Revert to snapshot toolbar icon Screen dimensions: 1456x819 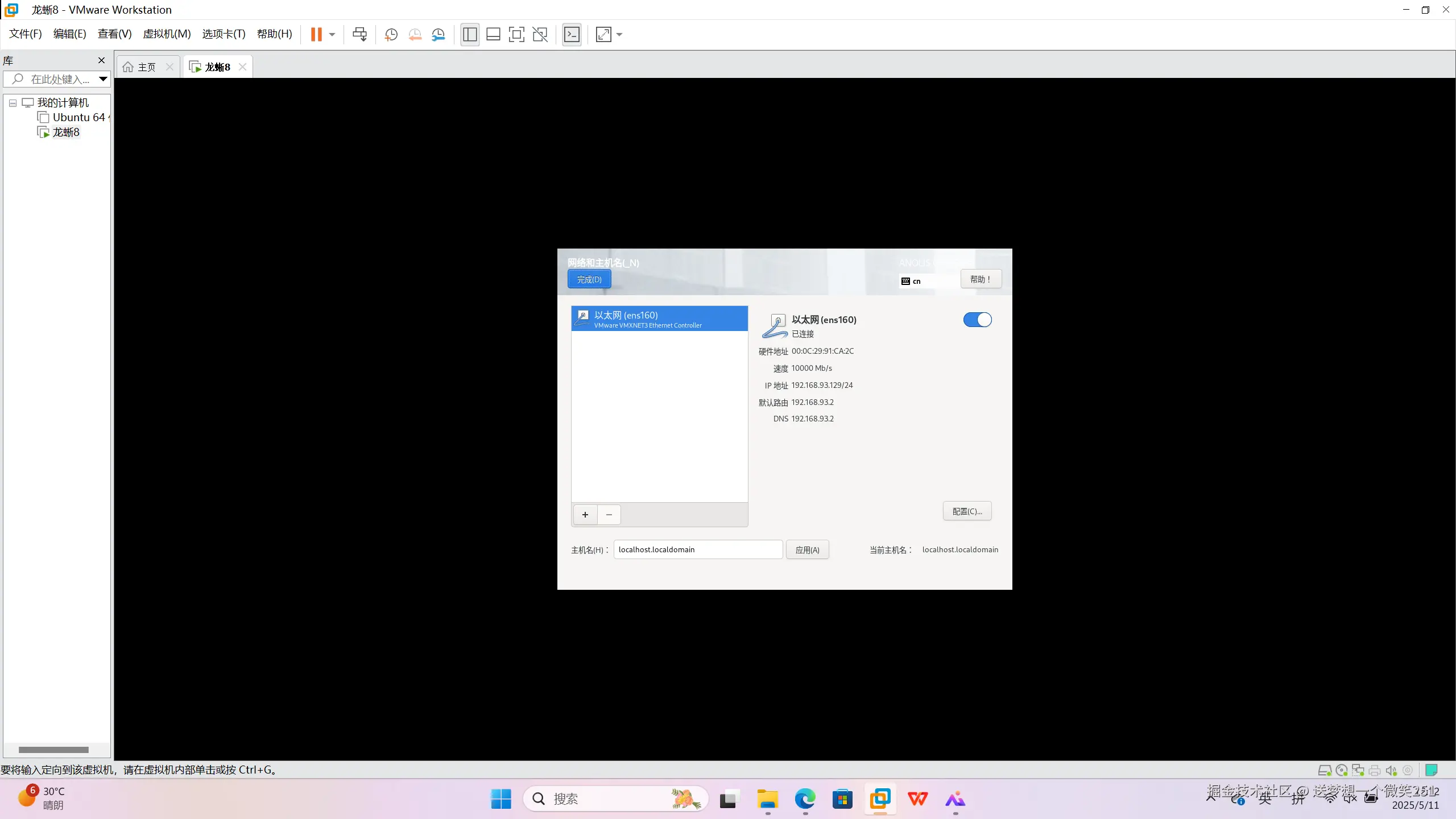click(415, 35)
